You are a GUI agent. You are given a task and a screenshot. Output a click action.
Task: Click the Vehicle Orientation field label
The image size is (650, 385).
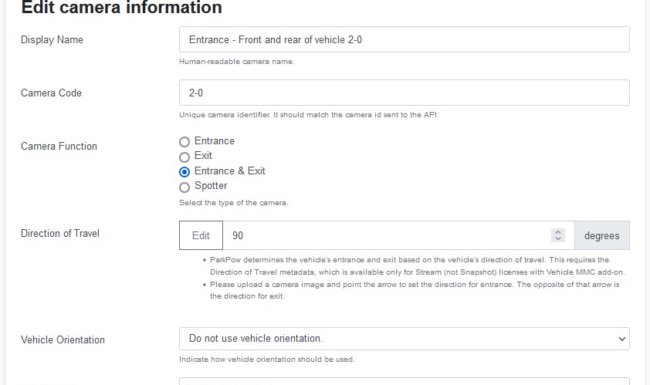click(x=63, y=340)
